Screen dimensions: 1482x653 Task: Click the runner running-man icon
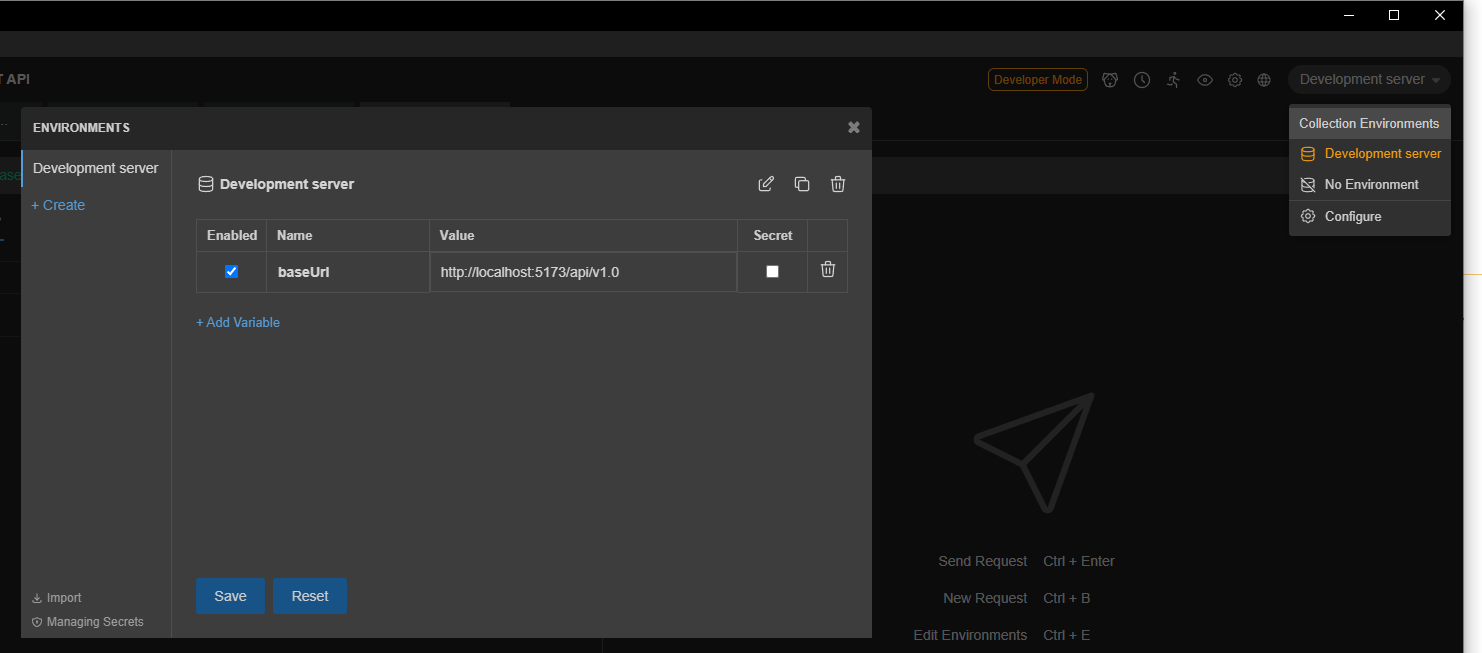(x=1173, y=80)
